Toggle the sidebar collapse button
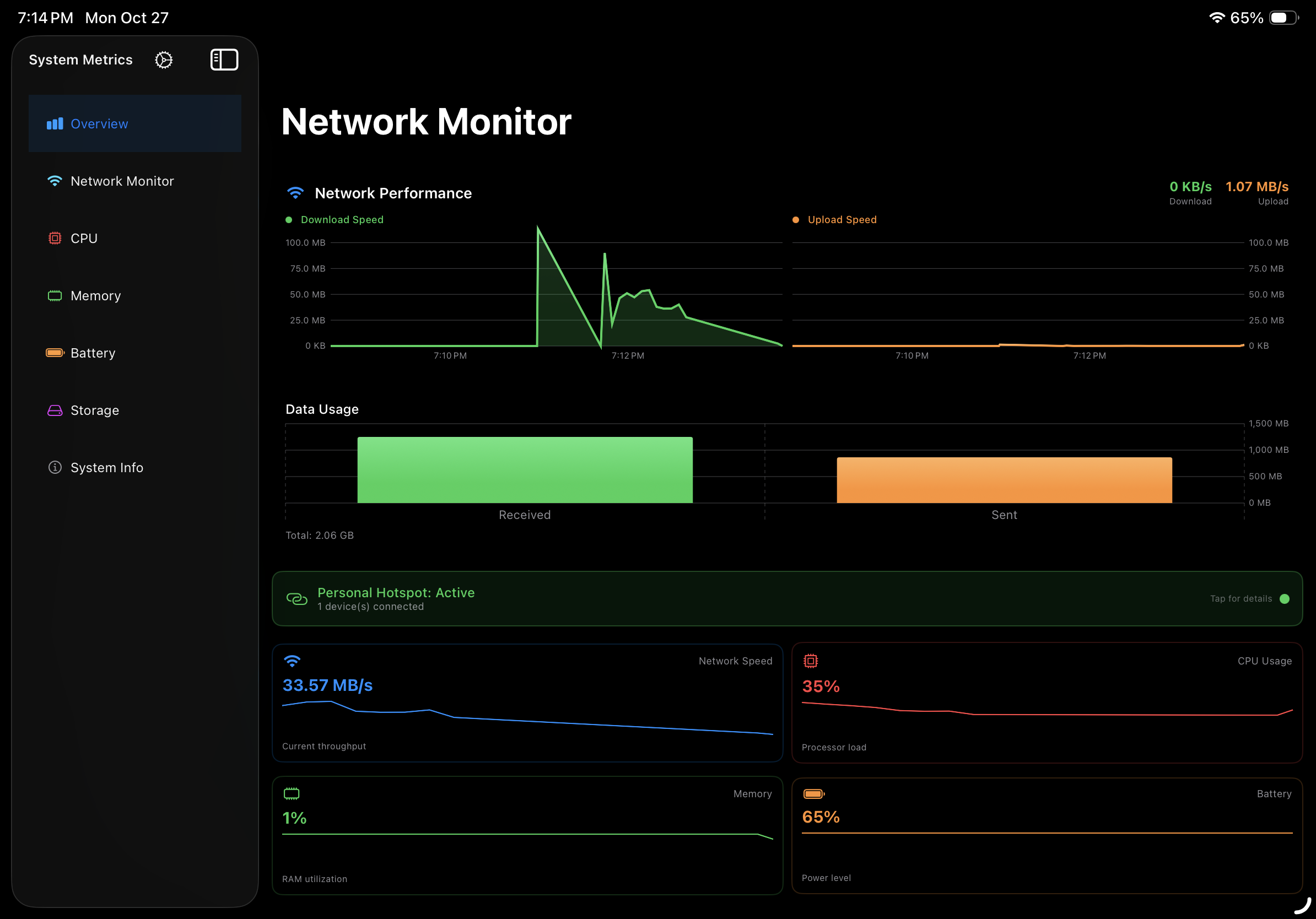Screen dimensions: 1316x919 [x=224, y=60]
